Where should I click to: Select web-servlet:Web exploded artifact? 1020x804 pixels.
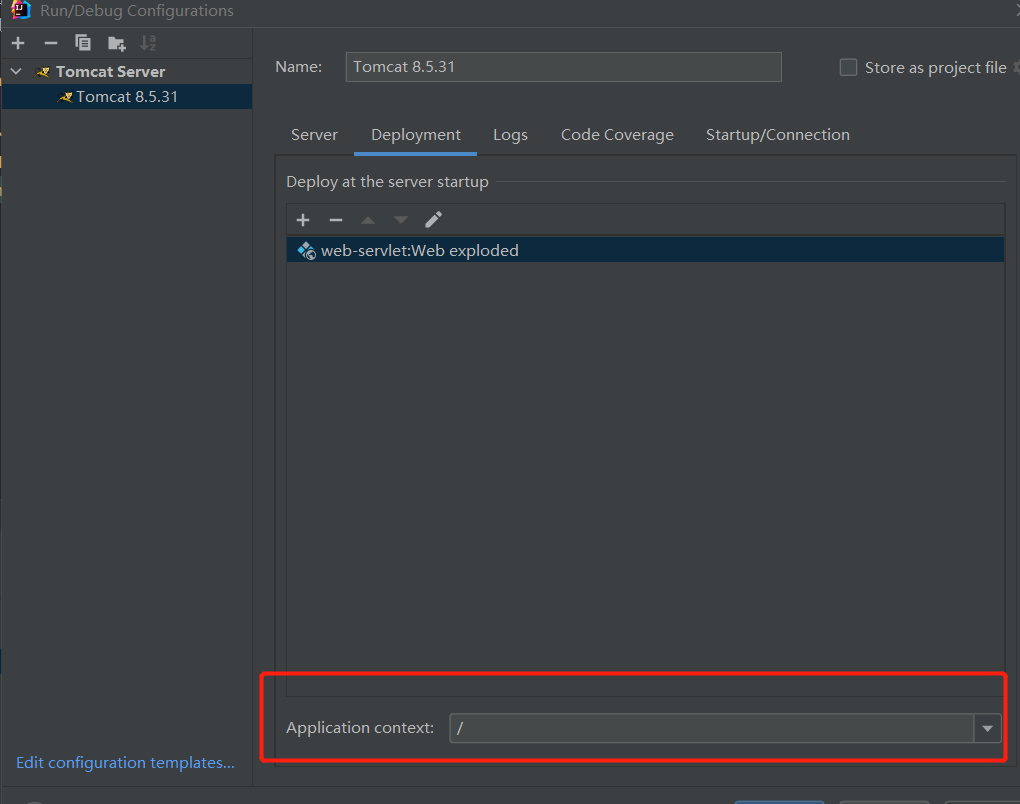point(645,250)
